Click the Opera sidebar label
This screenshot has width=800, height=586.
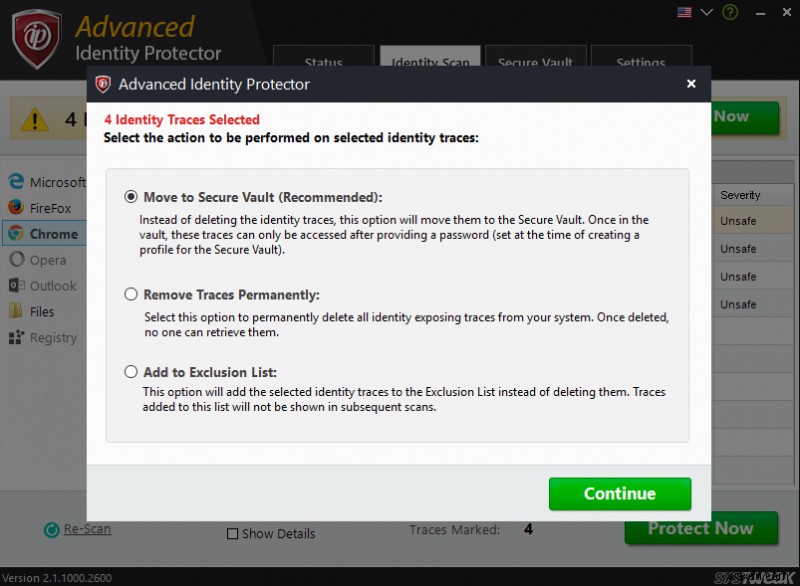coord(48,260)
